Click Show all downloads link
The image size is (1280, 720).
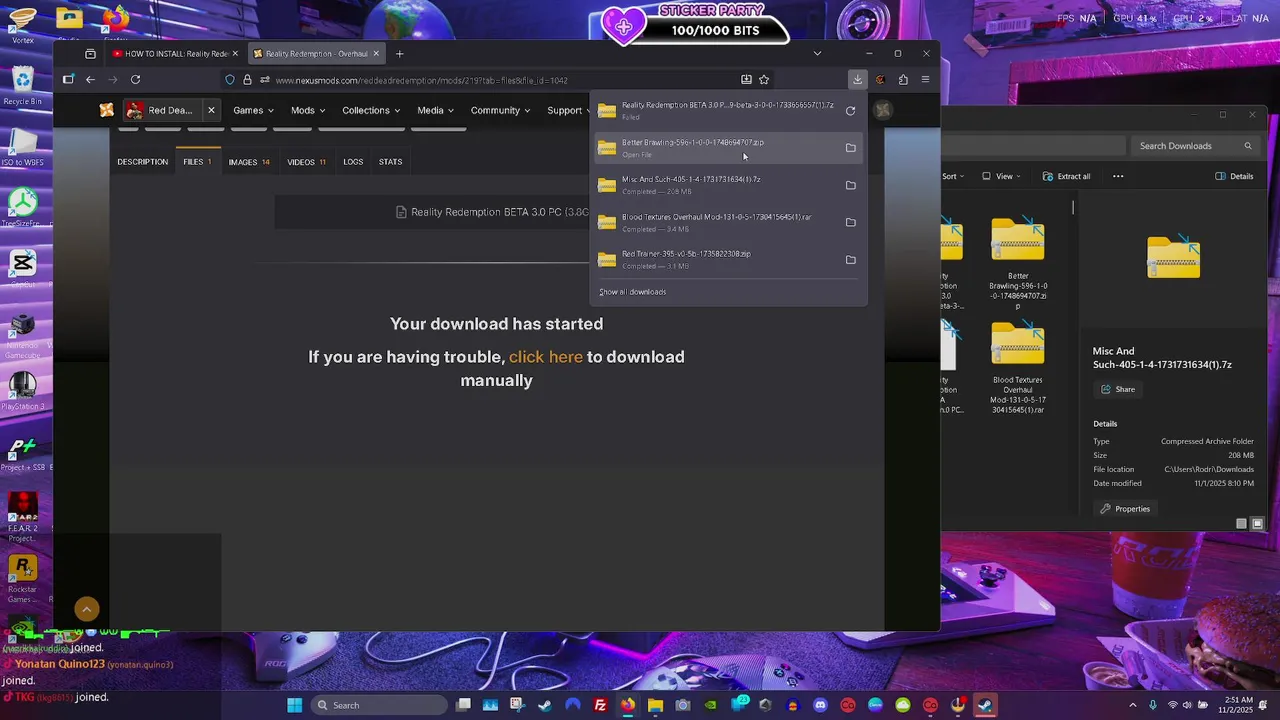click(632, 292)
